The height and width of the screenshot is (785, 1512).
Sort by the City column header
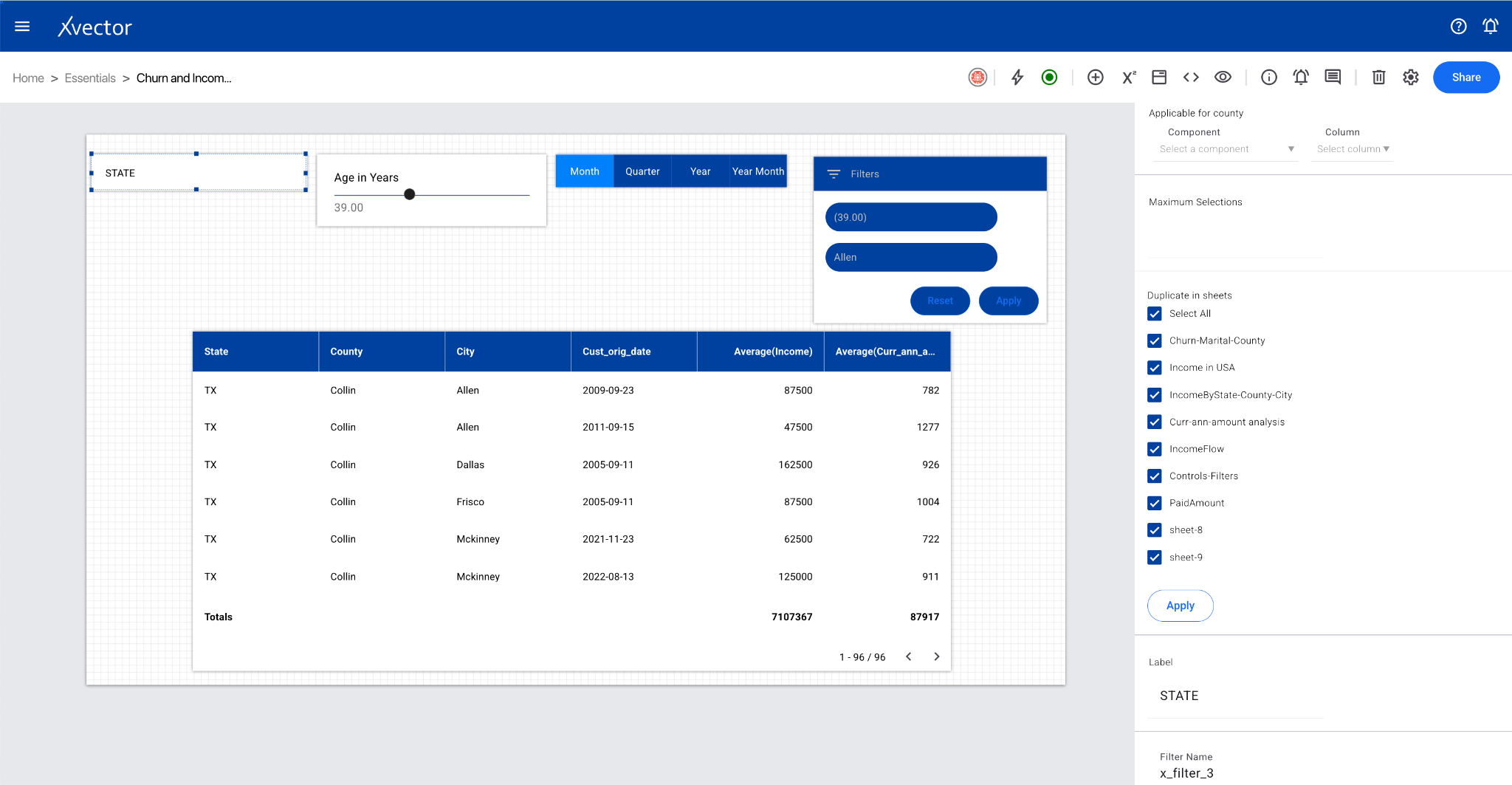coord(508,352)
